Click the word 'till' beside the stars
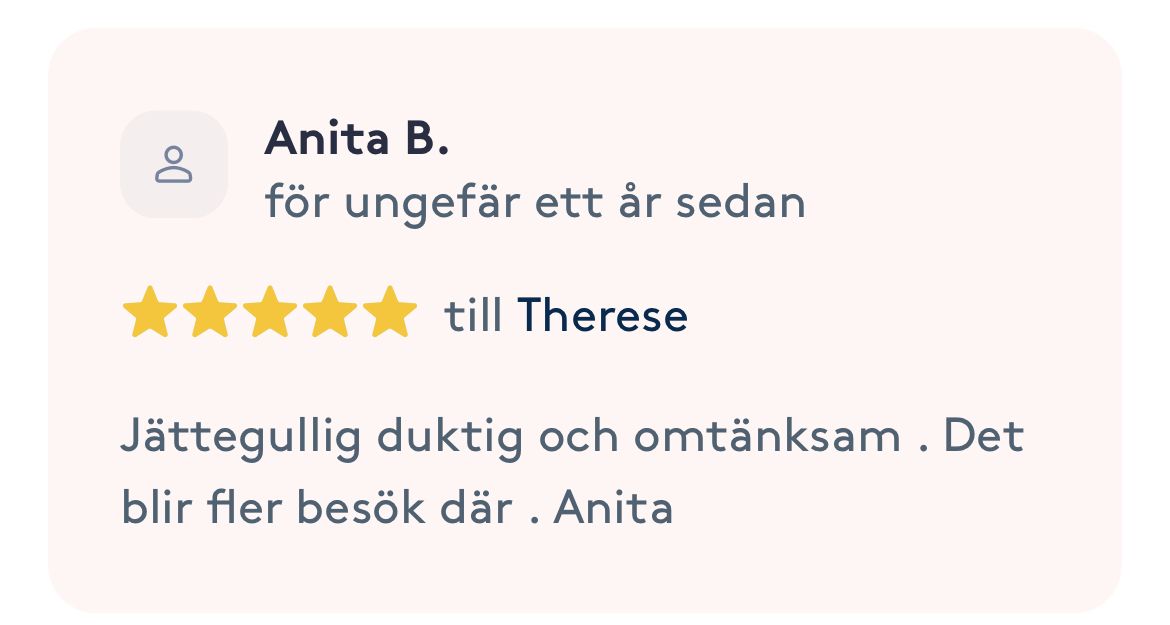This screenshot has width=1170, height=625. (473, 316)
